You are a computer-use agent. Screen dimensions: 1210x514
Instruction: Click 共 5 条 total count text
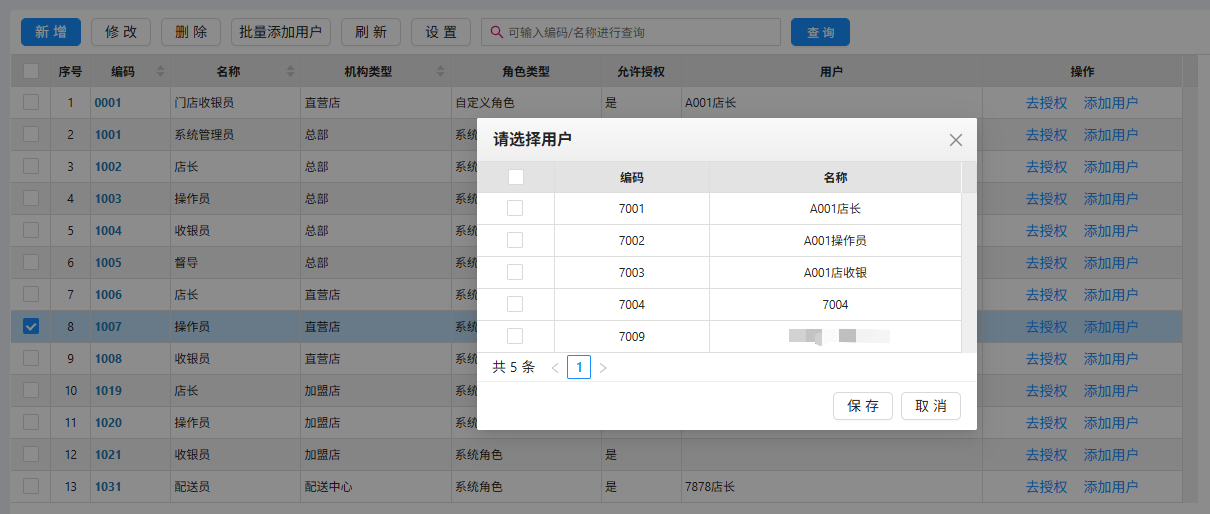click(514, 368)
